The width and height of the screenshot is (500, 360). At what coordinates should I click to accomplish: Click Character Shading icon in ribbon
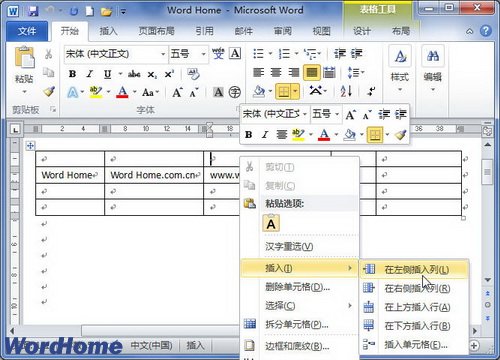click(x=218, y=92)
